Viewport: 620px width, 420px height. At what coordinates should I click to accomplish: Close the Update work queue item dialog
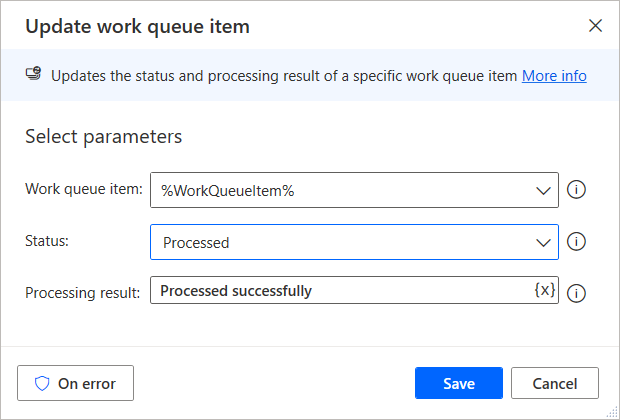click(x=595, y=26)
